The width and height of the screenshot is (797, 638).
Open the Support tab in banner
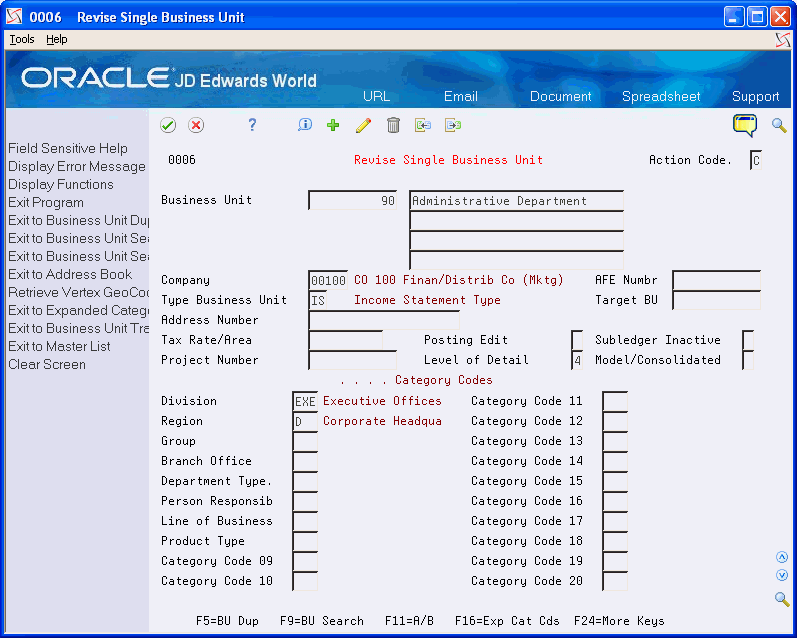pyautogui.click(x=755, y=97)
